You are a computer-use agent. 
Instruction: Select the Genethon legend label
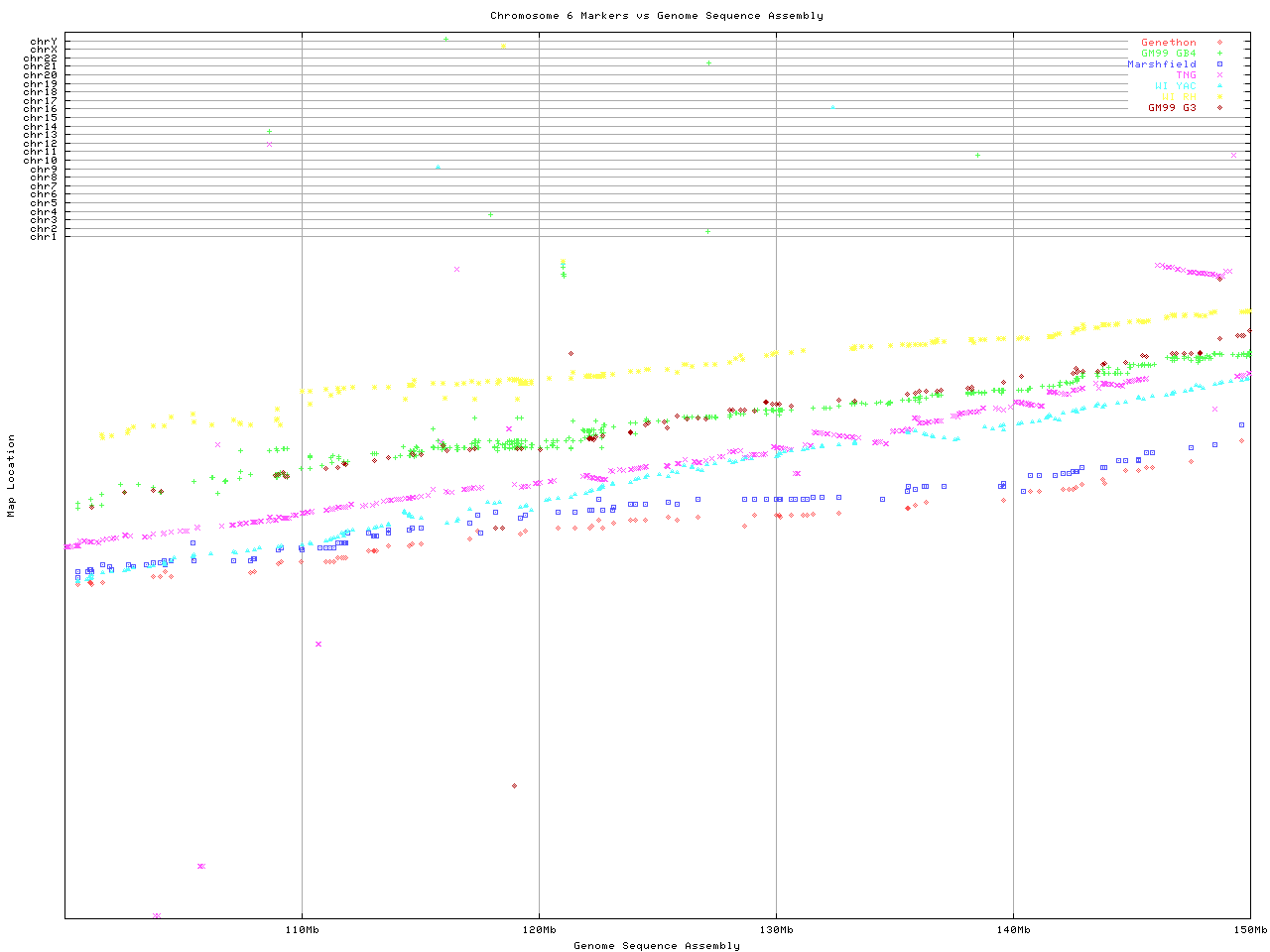[x=1168, y=43]
